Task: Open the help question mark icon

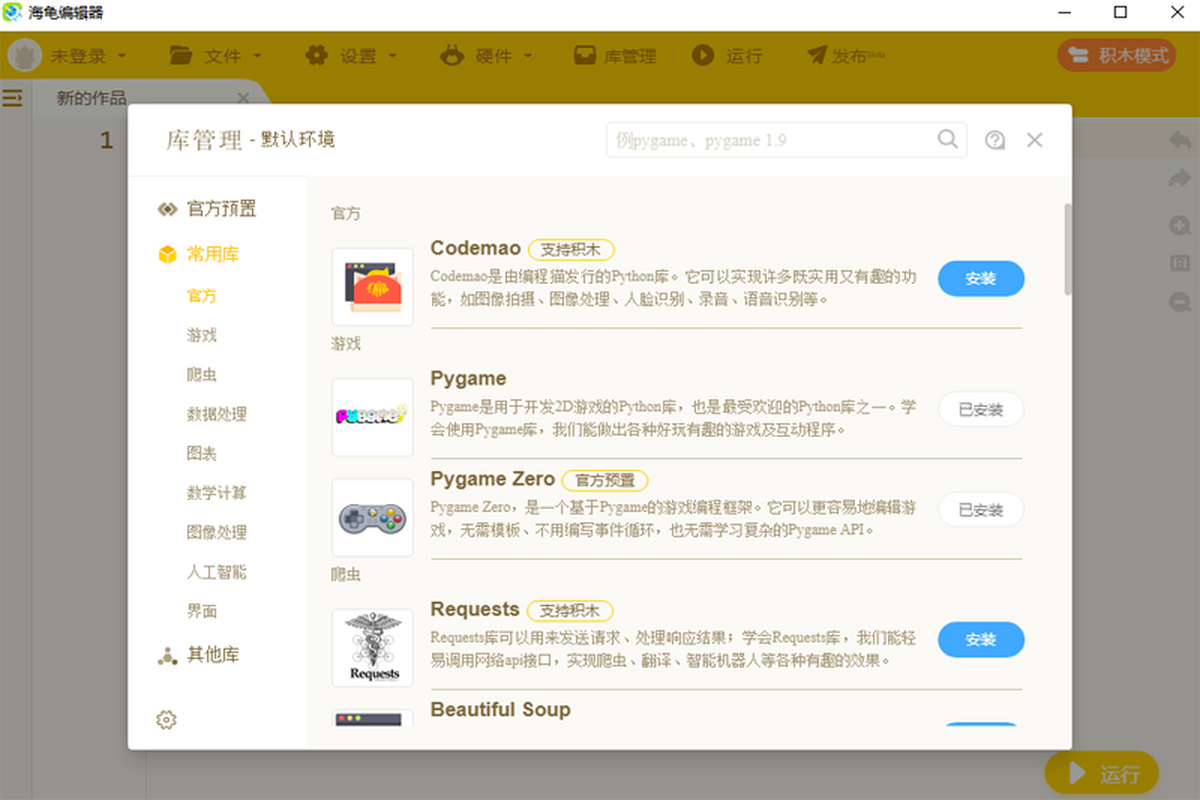Action: pos(994,140)
